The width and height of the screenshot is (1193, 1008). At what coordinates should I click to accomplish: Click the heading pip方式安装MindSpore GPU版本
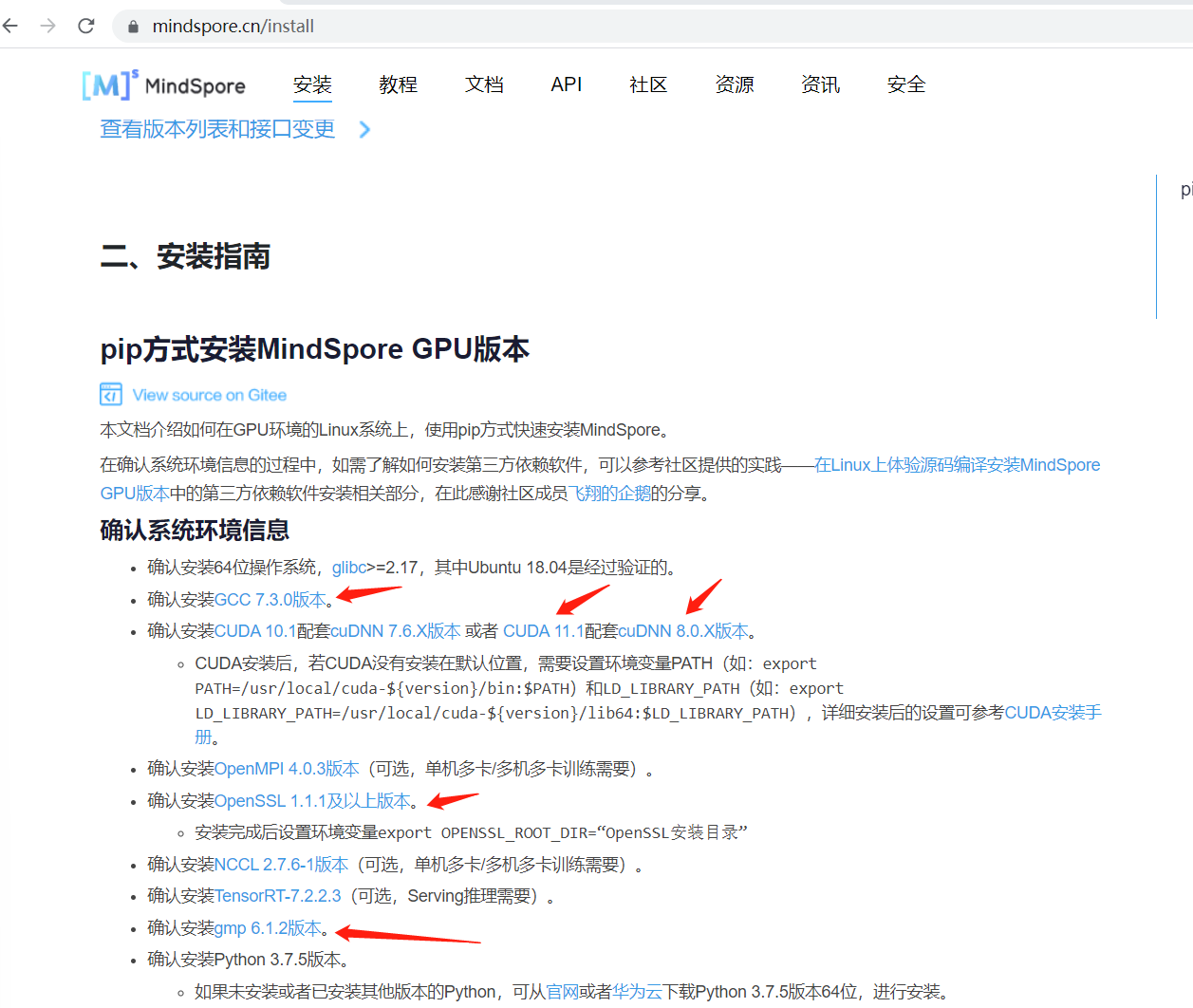pos(315,349)
